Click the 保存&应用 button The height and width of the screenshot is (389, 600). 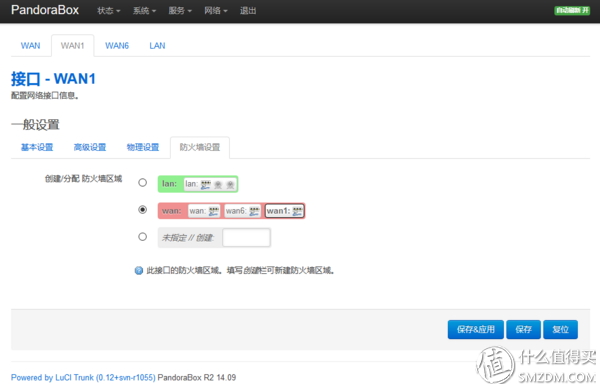tap(476, 330)
